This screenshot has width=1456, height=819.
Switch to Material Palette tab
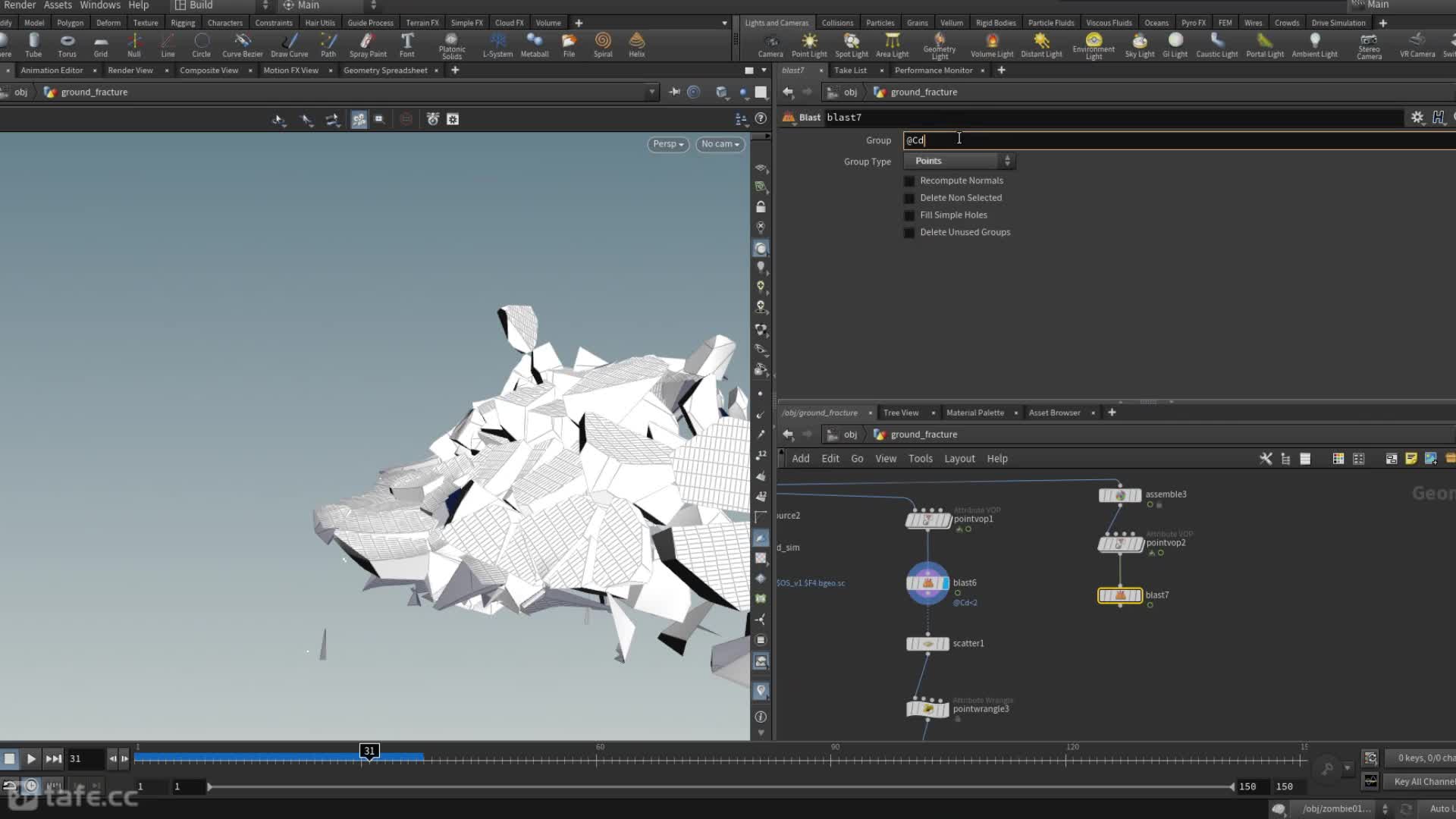tap(975, 413)
